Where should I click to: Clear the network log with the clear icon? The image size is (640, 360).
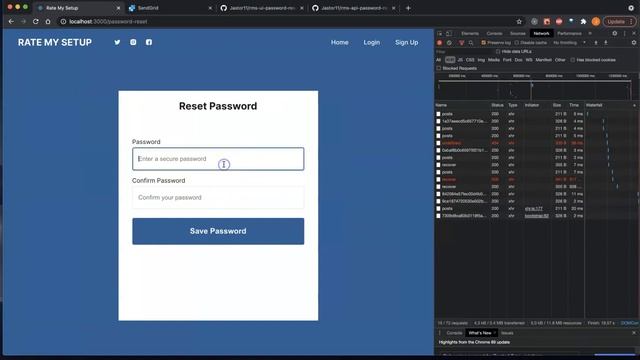(449, 43)
